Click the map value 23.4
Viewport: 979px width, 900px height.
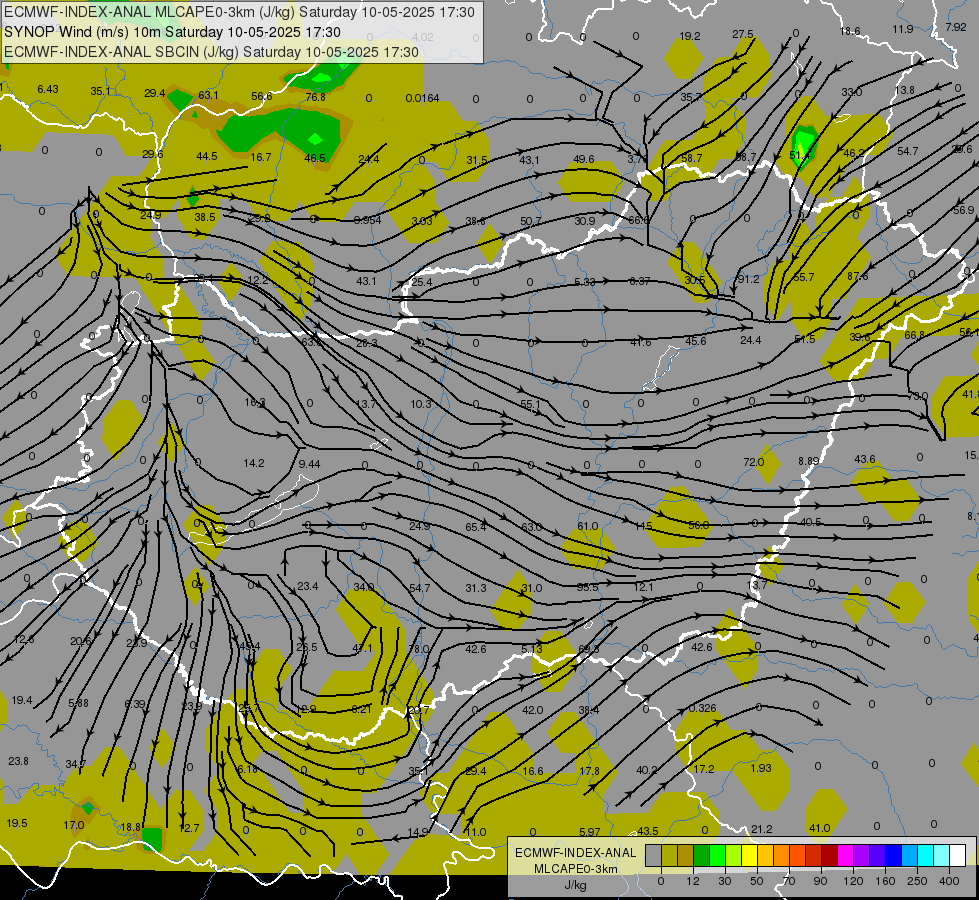coord(308,586)
